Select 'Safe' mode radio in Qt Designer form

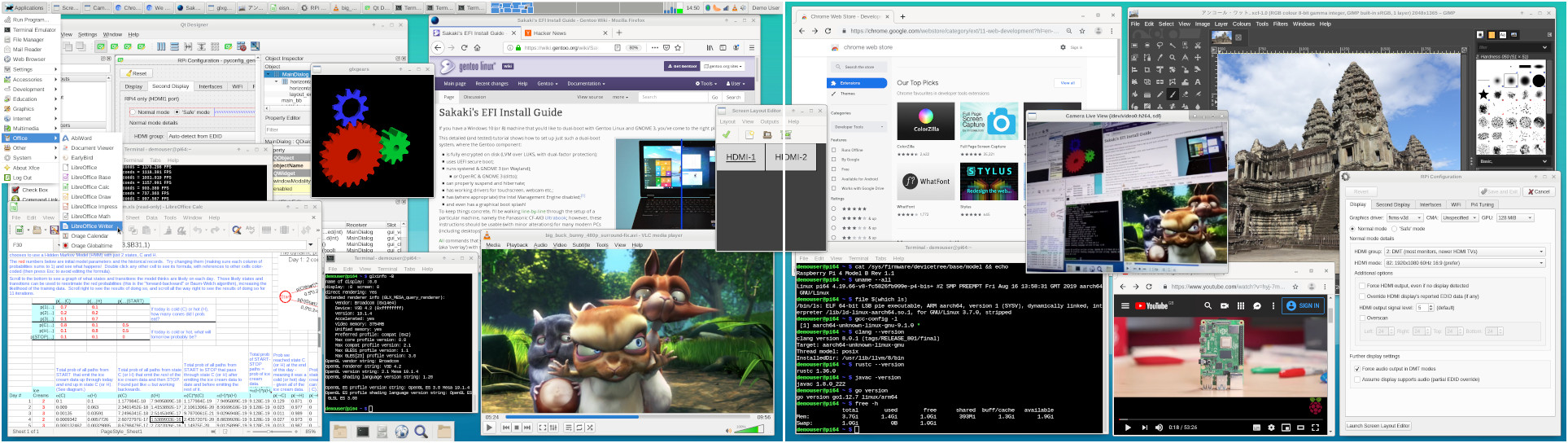click(177, 112)
